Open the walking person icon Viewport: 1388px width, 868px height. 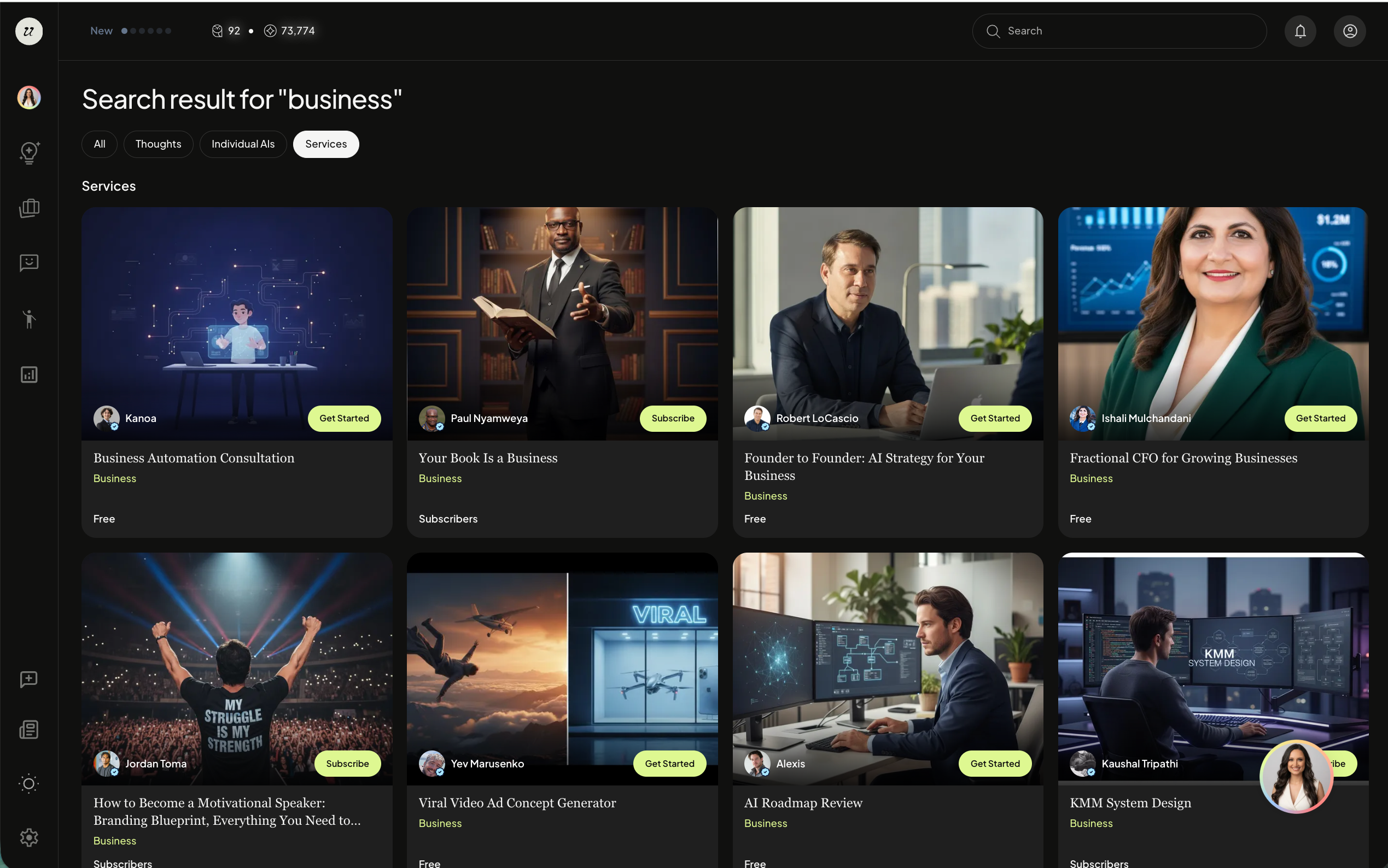coord(29,319)
